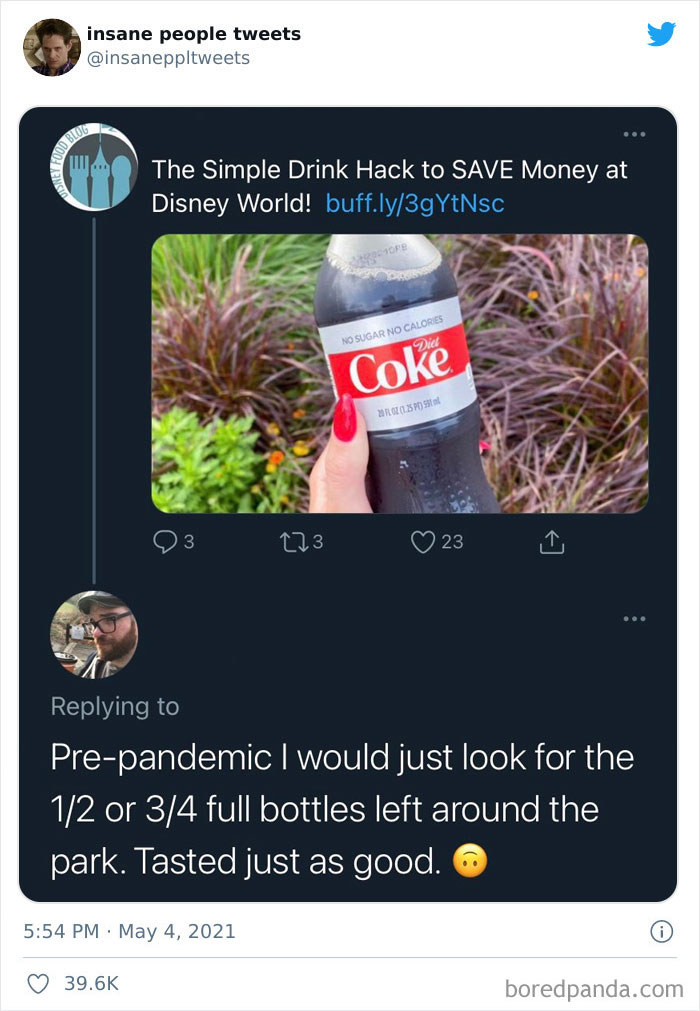Expand the more options menu on the top tweet

(633, 135)
